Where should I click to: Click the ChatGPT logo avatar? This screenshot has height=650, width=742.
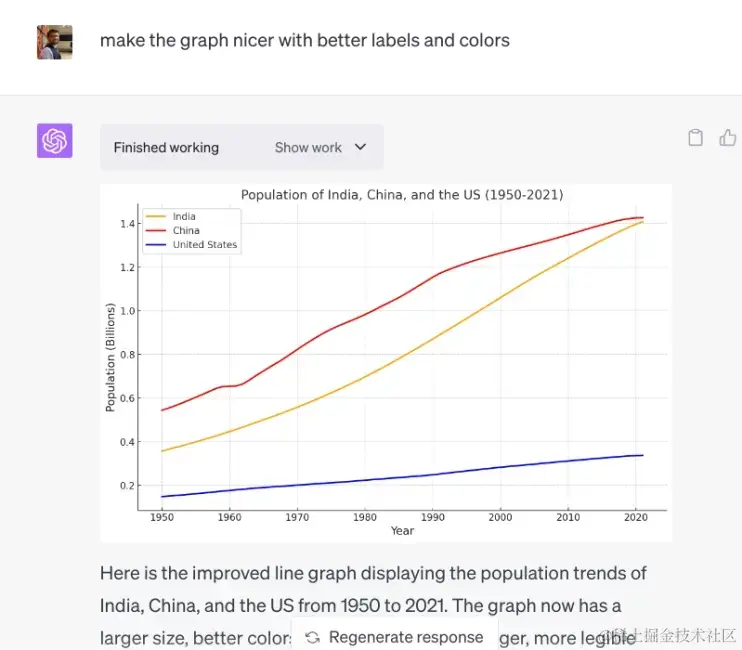click(x=55, y=141)
